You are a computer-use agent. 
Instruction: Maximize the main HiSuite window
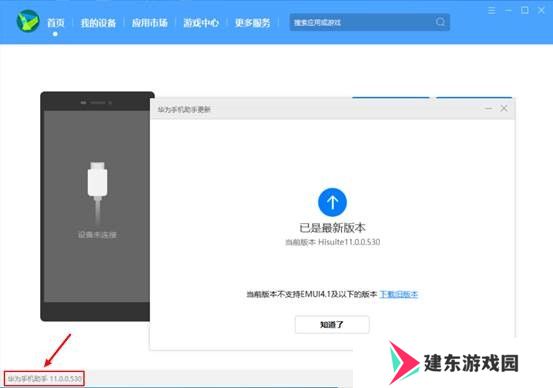525,11
